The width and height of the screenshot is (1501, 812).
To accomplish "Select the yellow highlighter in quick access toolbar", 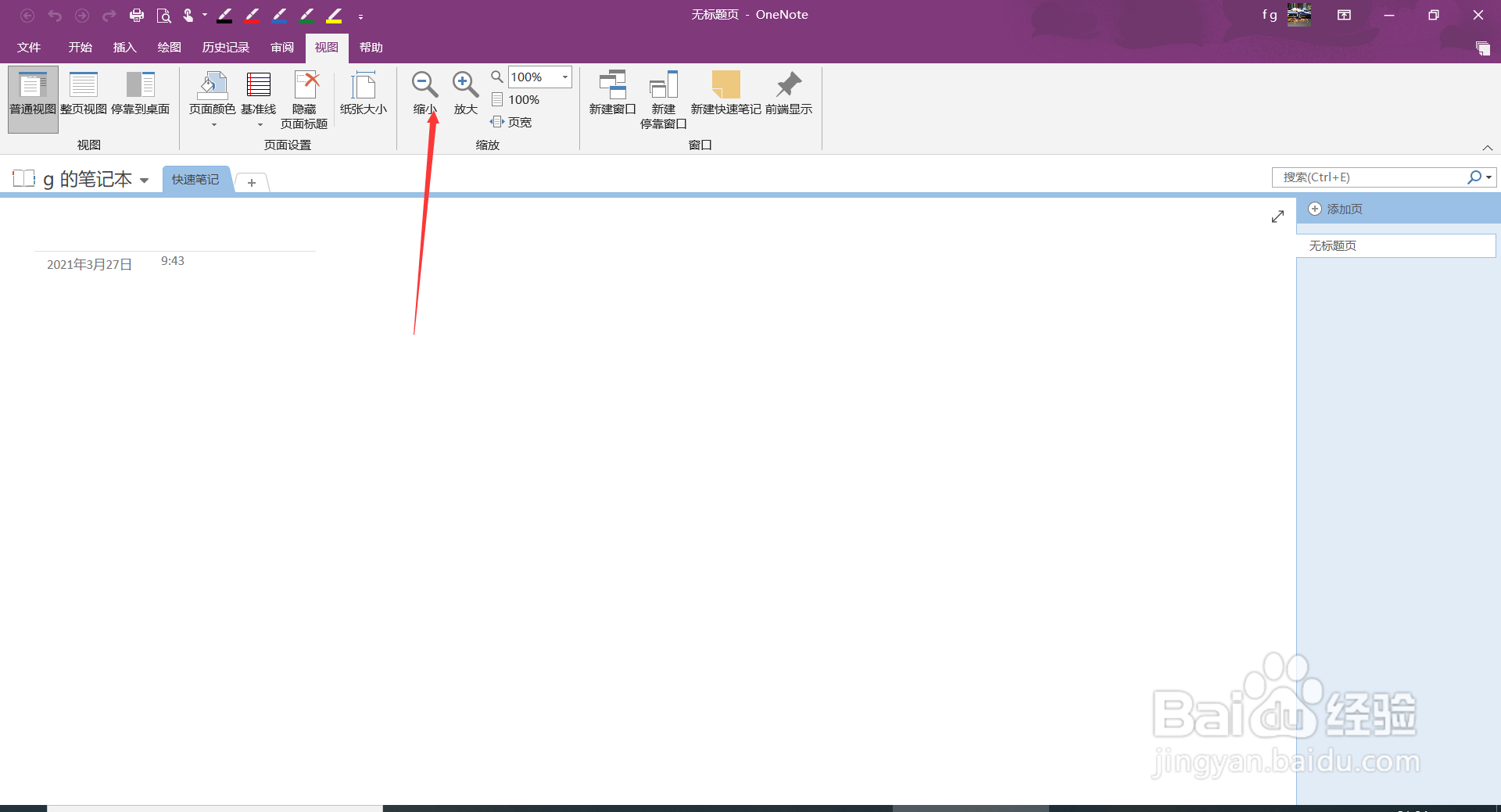I will (335, 16).
